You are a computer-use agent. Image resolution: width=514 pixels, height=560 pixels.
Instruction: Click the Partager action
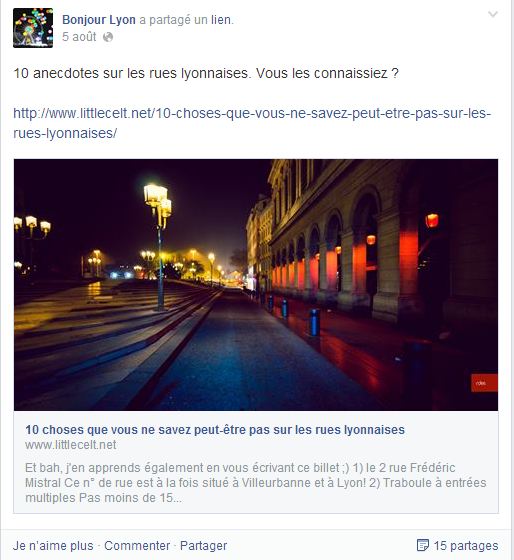[x=204, y=545]
